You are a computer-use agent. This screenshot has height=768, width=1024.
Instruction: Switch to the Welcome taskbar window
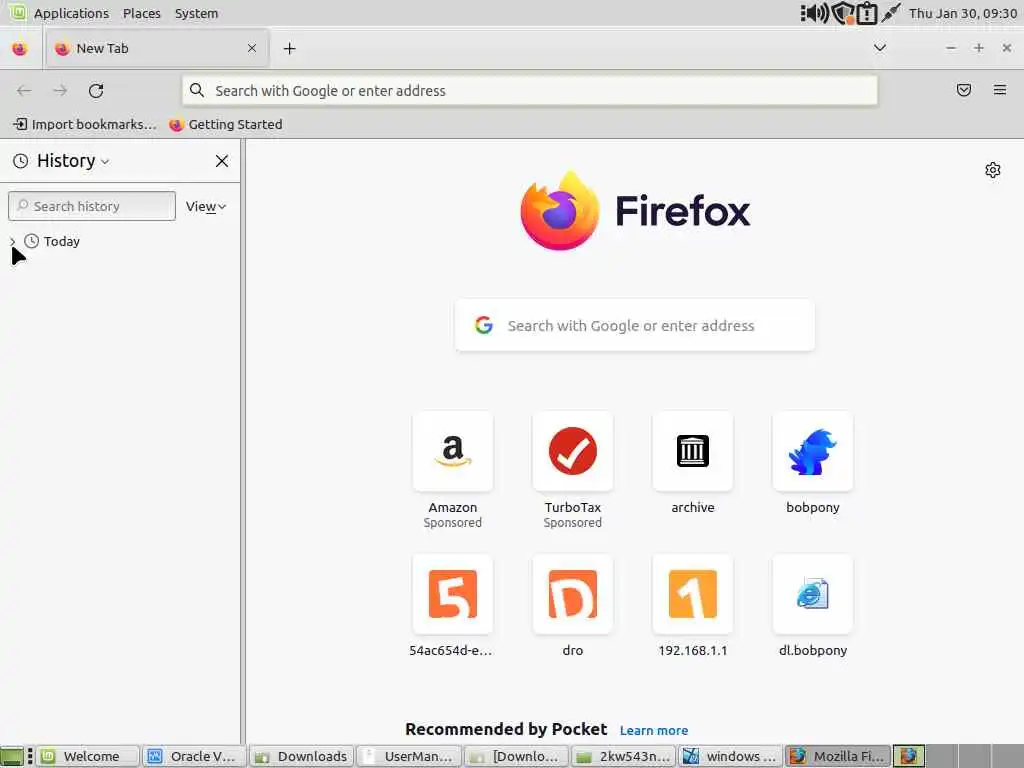point(88,756)
